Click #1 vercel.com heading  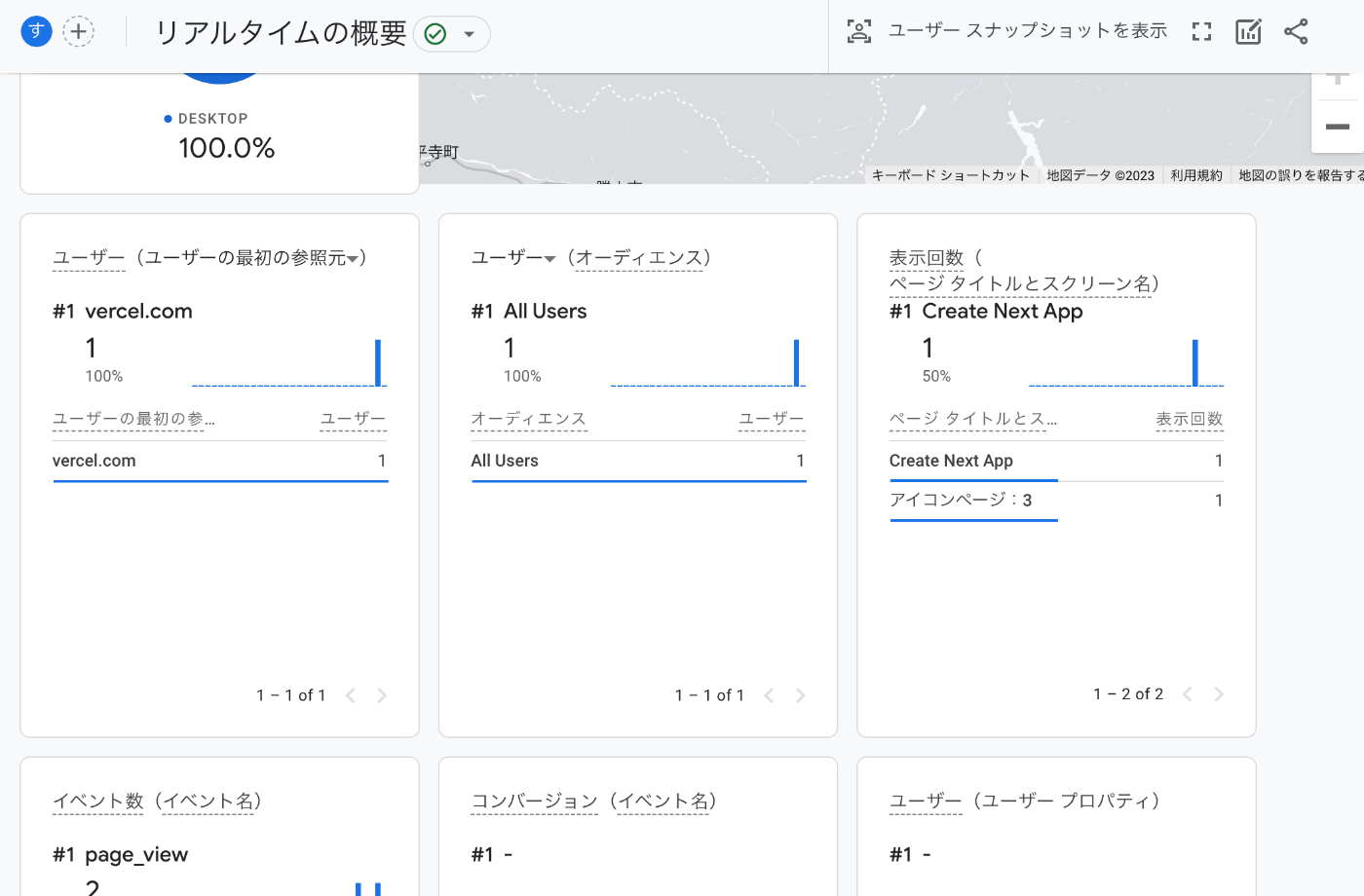123,312
